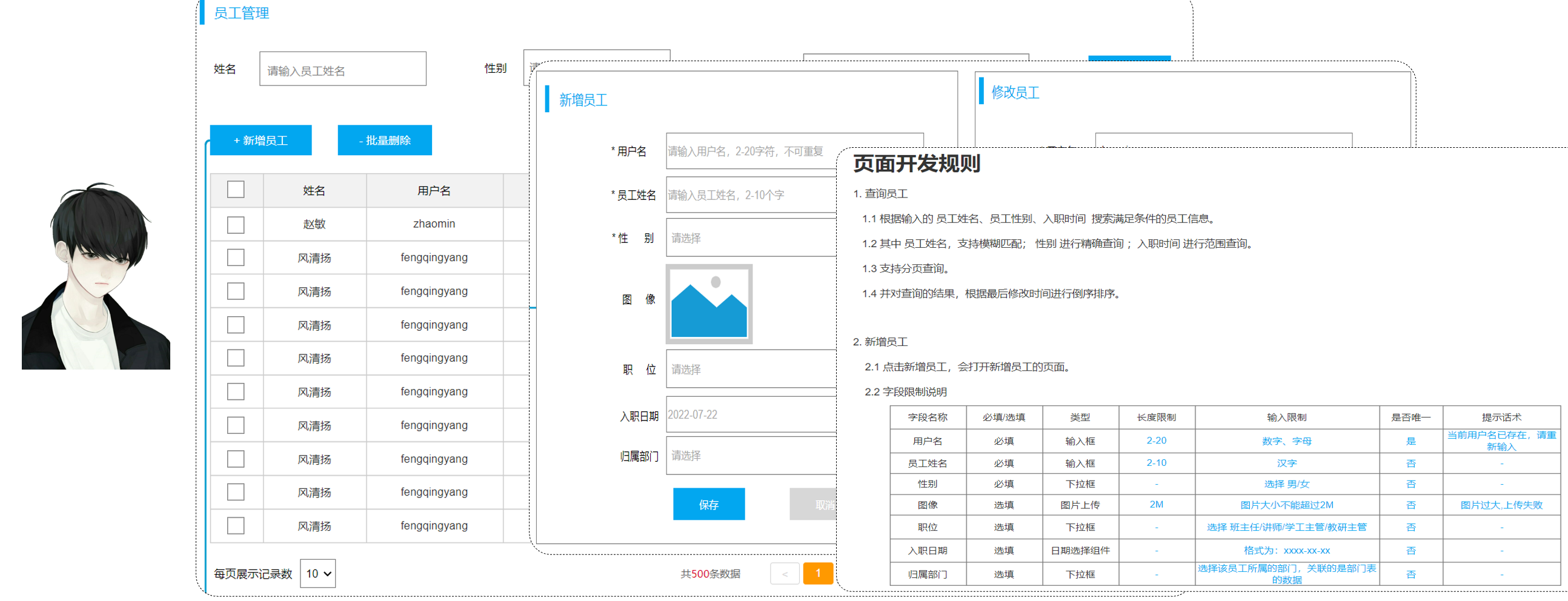Click the 赵敏 name cell
The width and height of the screenshot is (1568, 601).
(314, 224)
